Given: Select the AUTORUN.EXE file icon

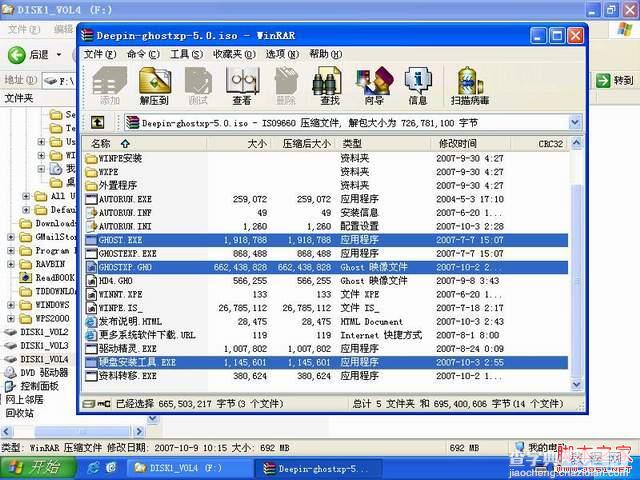Looking at the screenshot, I should coord(91,199).
